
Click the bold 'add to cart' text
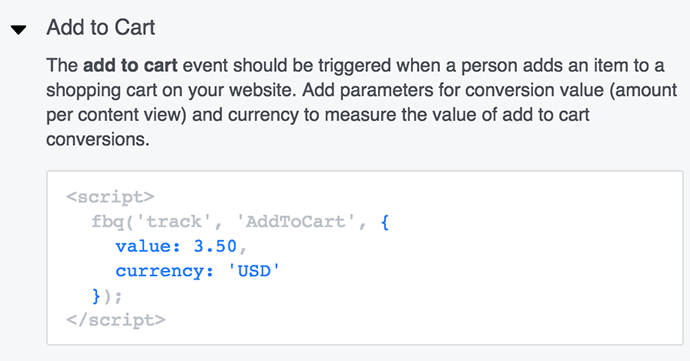pyautogui.click(x=130, y=66)
